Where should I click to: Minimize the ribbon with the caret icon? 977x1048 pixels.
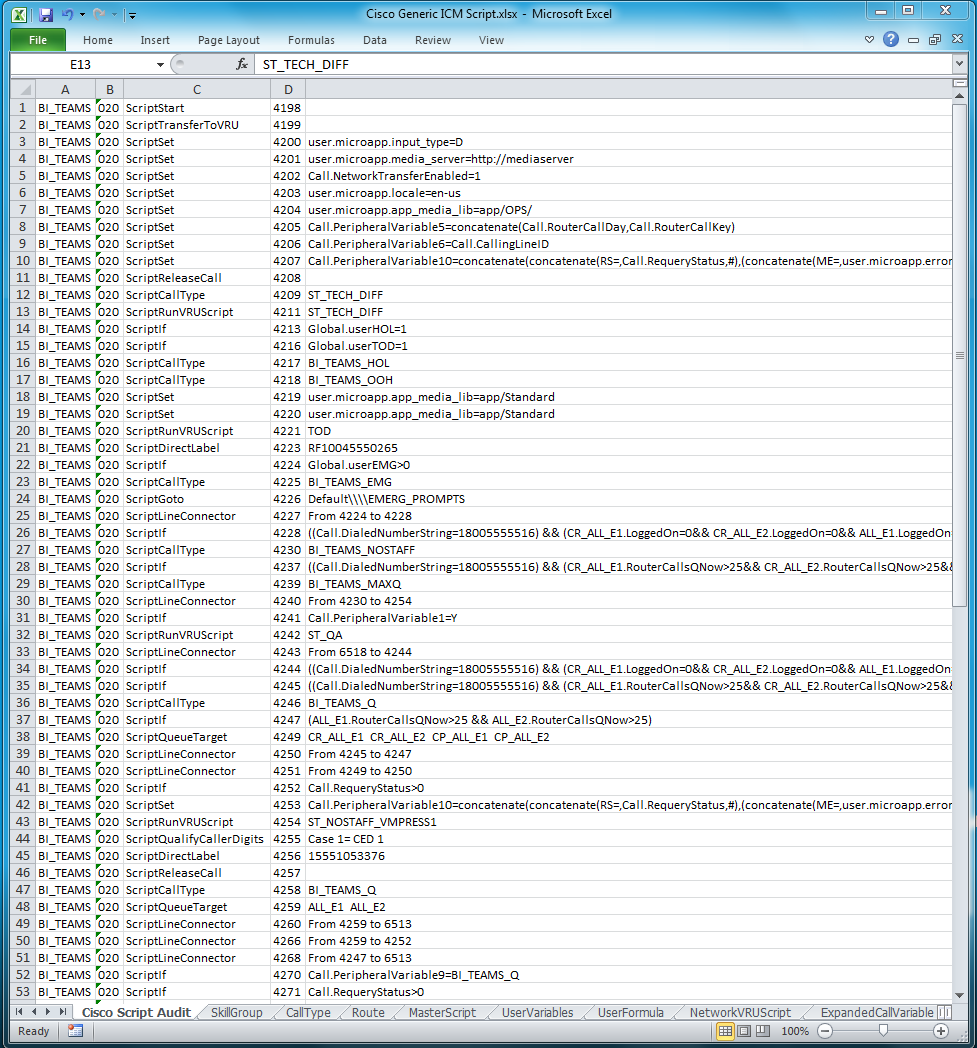point(869,39)
